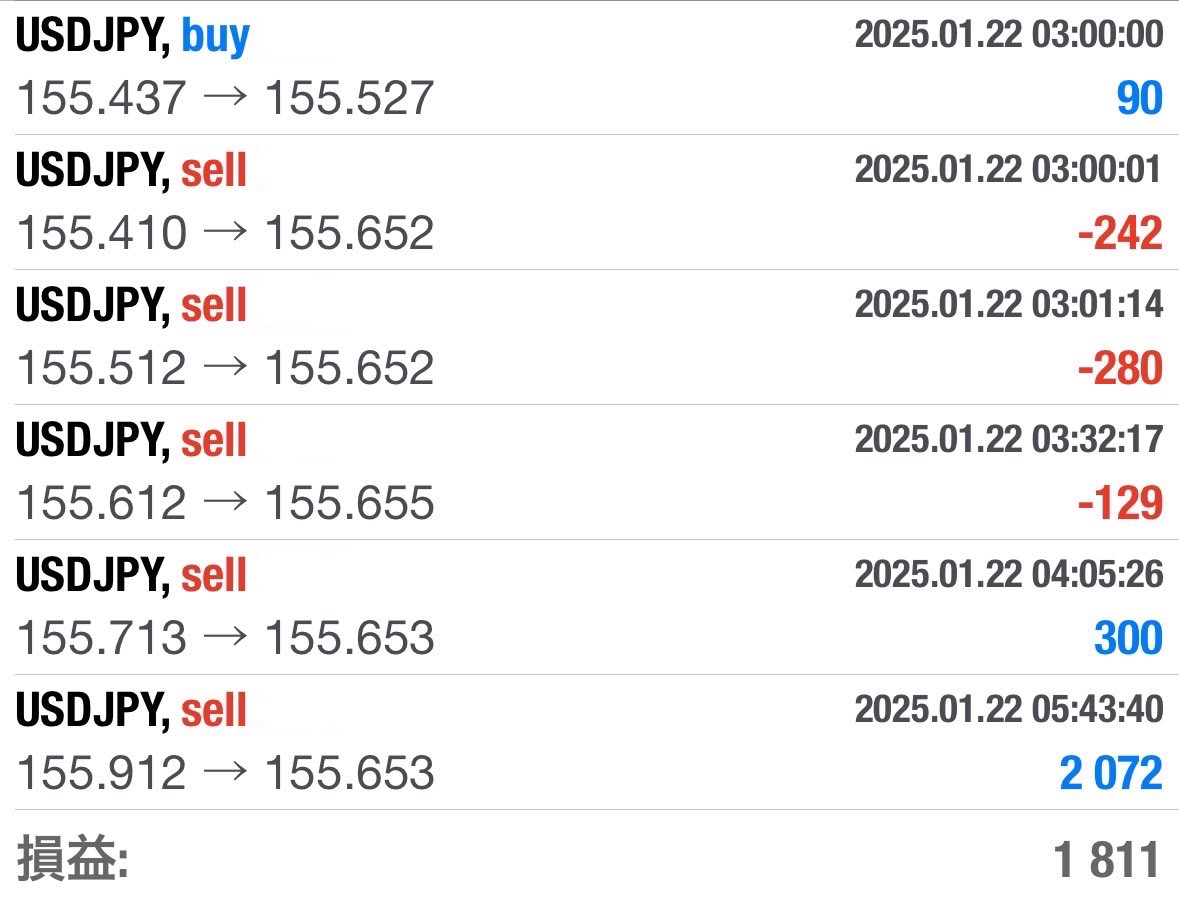Click timestamp 2025.01.22 03:00:00
The height and width of the screenshot is (897, 1179).
click(x=1008, y=35)
